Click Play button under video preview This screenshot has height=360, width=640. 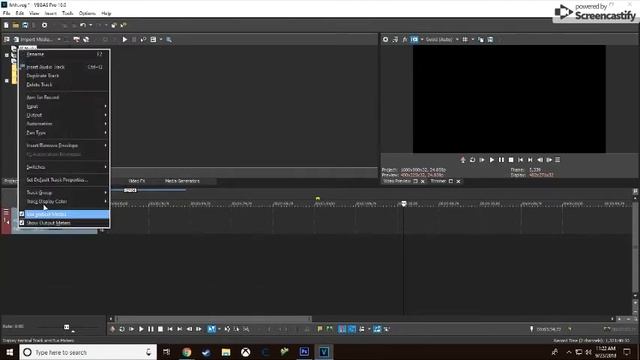coord(492,160)
